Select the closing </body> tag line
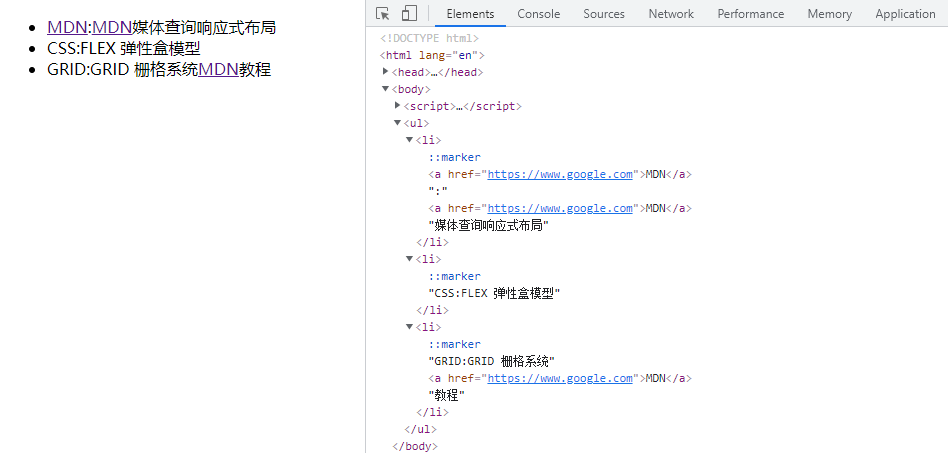This screenshot has width=948, height=453. (414, 446)
